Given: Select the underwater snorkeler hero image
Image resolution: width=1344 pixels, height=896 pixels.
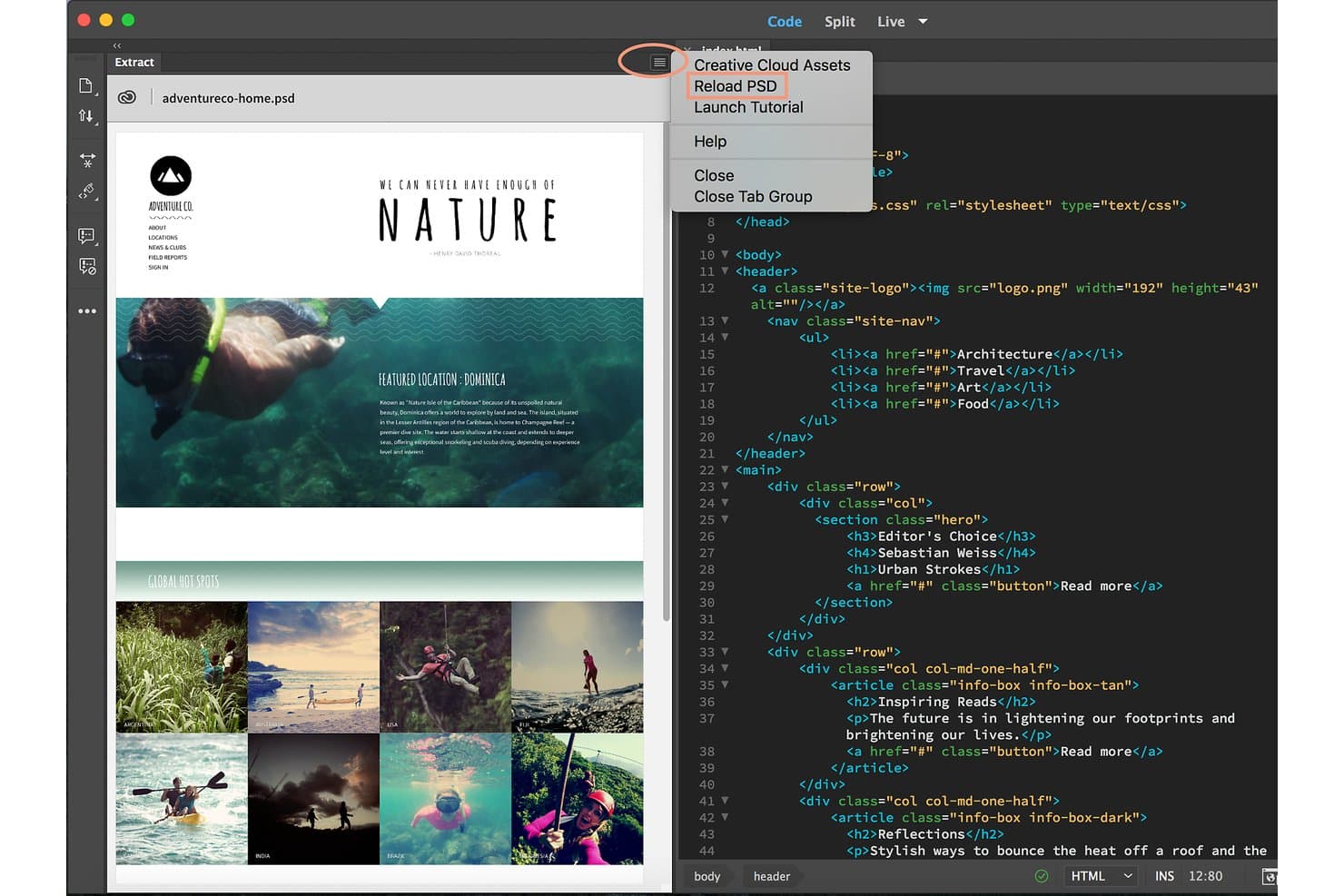Looking at the screenshot, I should click(x=380, y=402).
